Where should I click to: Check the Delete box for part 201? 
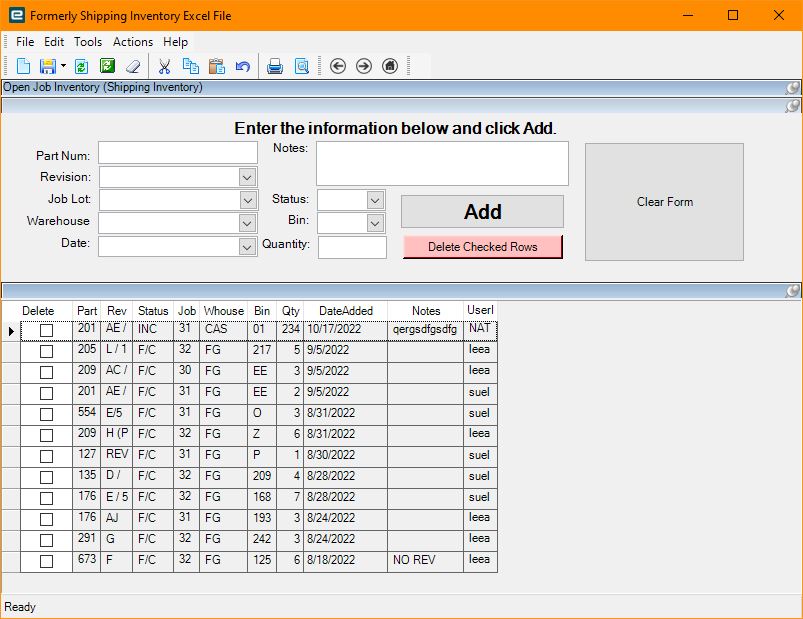(x=45, y=330)
